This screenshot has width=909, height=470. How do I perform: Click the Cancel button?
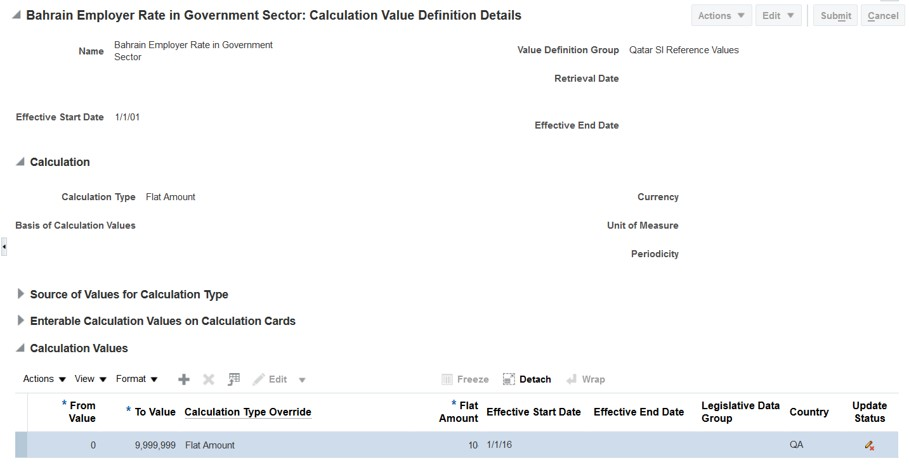click(x=883, y=16)
